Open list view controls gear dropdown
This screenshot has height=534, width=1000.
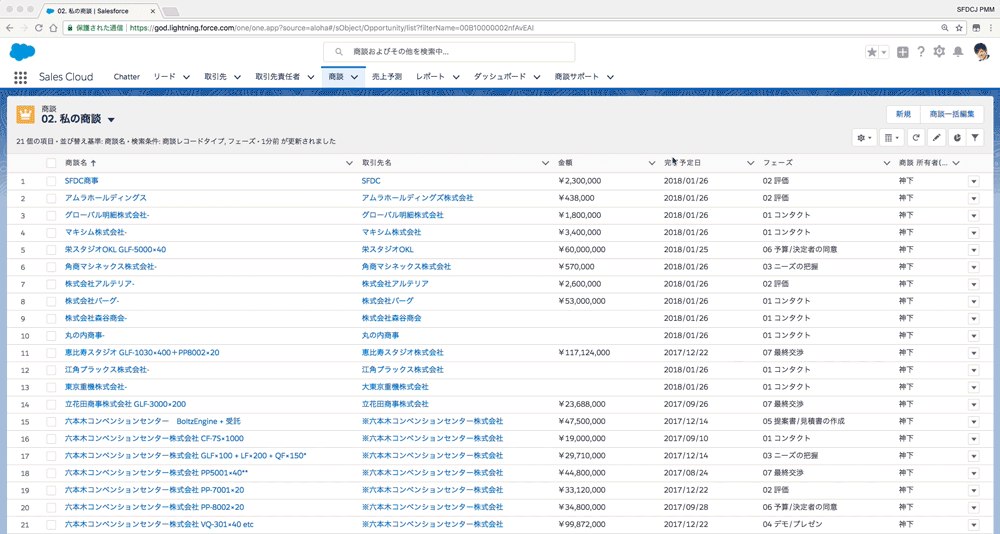click(x=864, y=137)
